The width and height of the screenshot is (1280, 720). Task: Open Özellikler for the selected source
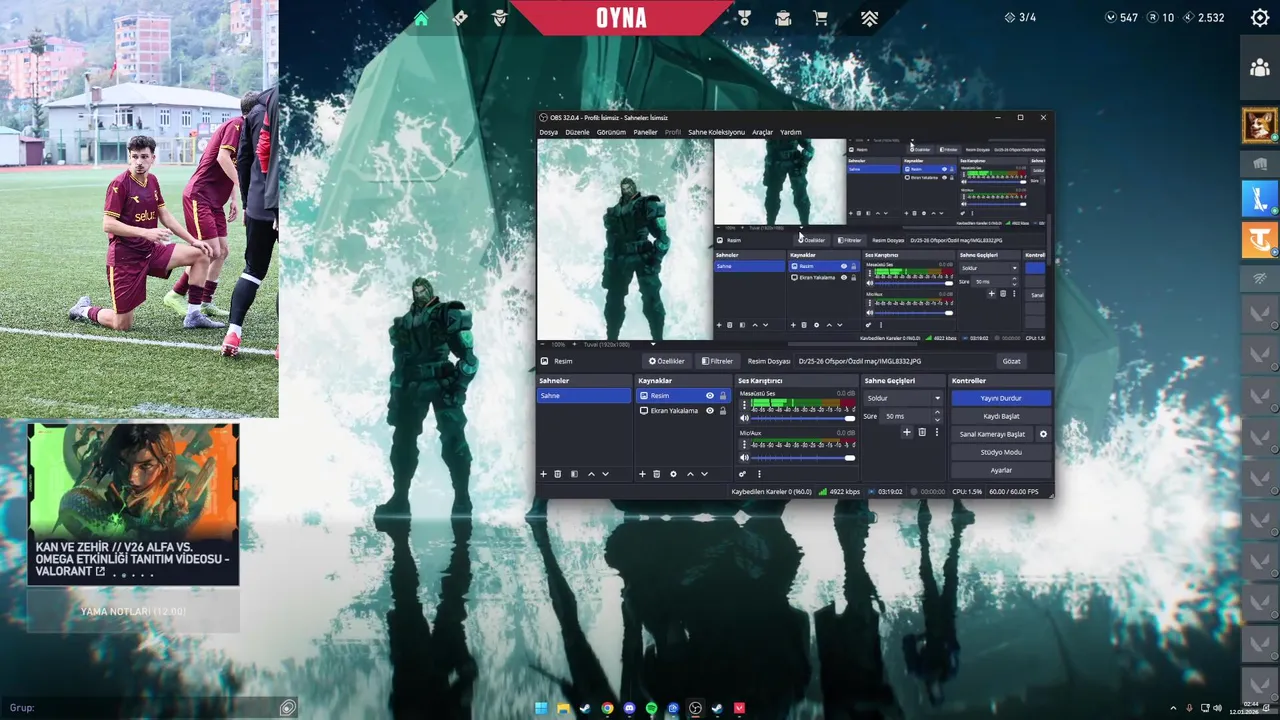[x=667, y=361]
